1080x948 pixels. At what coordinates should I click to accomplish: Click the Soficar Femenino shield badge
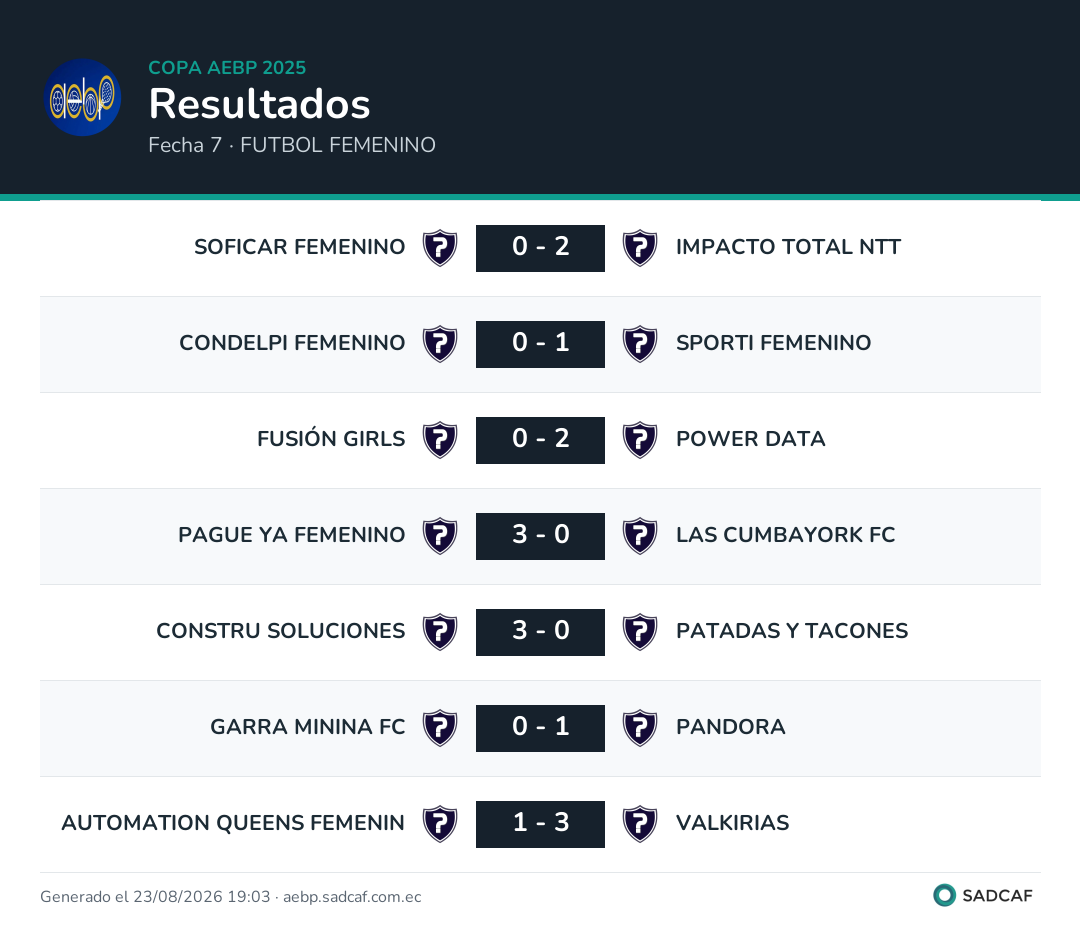[440, 248]
